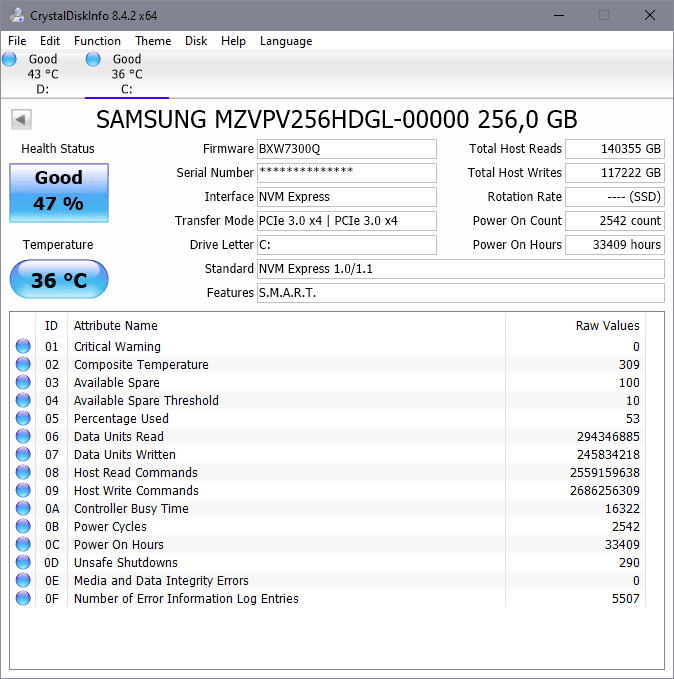Viewport: 674px width, 679px height.
Task: Select the Percentage Used attribute text
Action: pos(121,419)
